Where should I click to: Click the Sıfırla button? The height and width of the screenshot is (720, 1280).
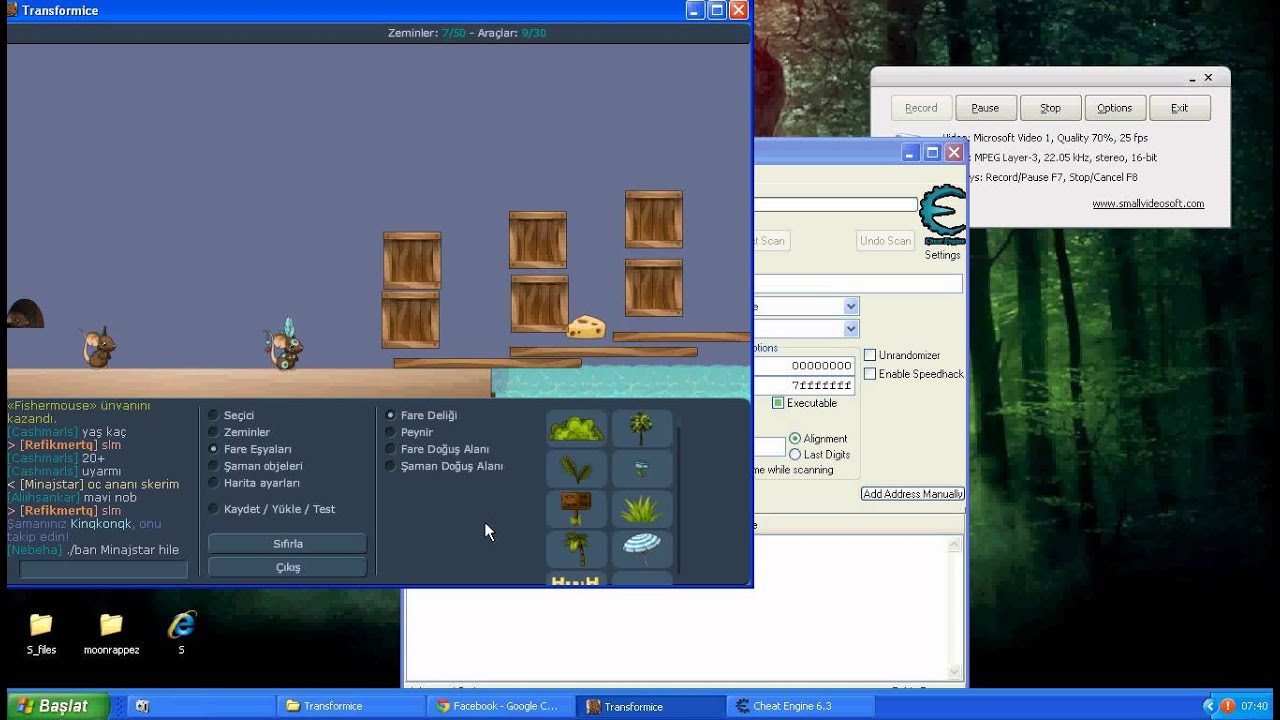point(287,544)
